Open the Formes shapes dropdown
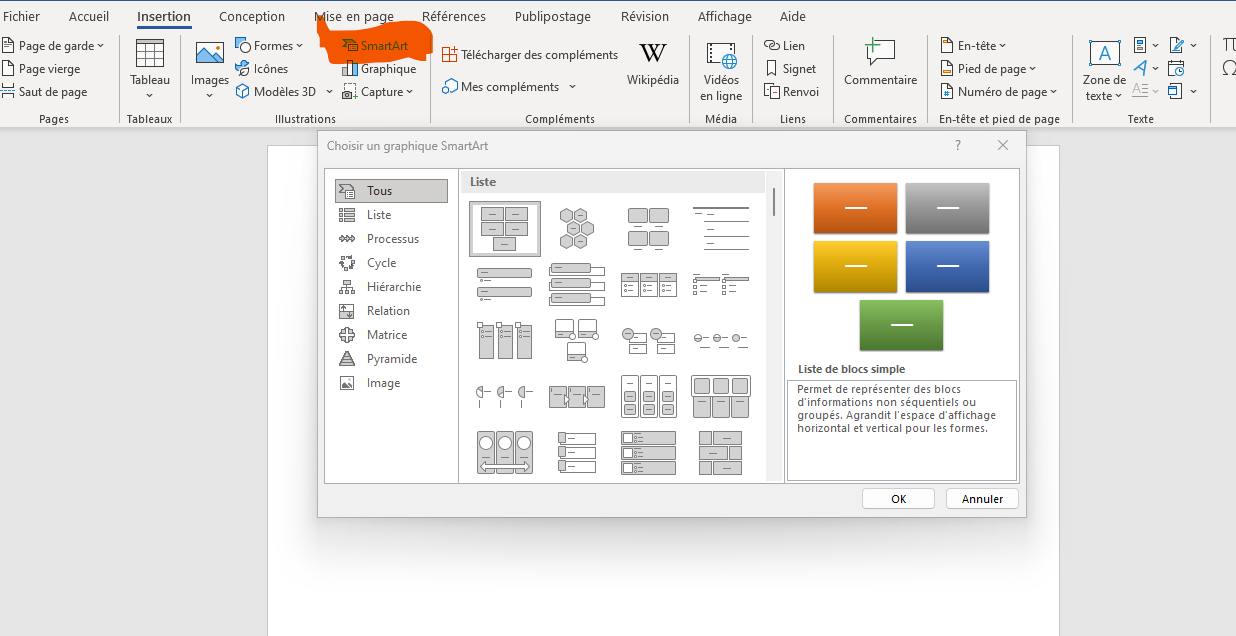This screenshot has height=636, width=1236. [299, 46]
